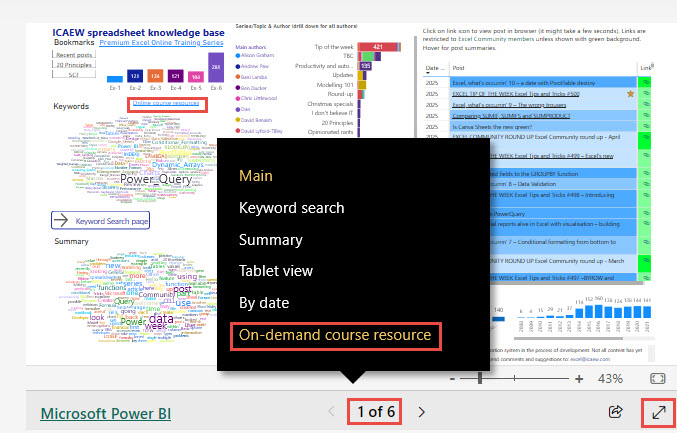Open link icon for first post row

[x=645, y=83]
